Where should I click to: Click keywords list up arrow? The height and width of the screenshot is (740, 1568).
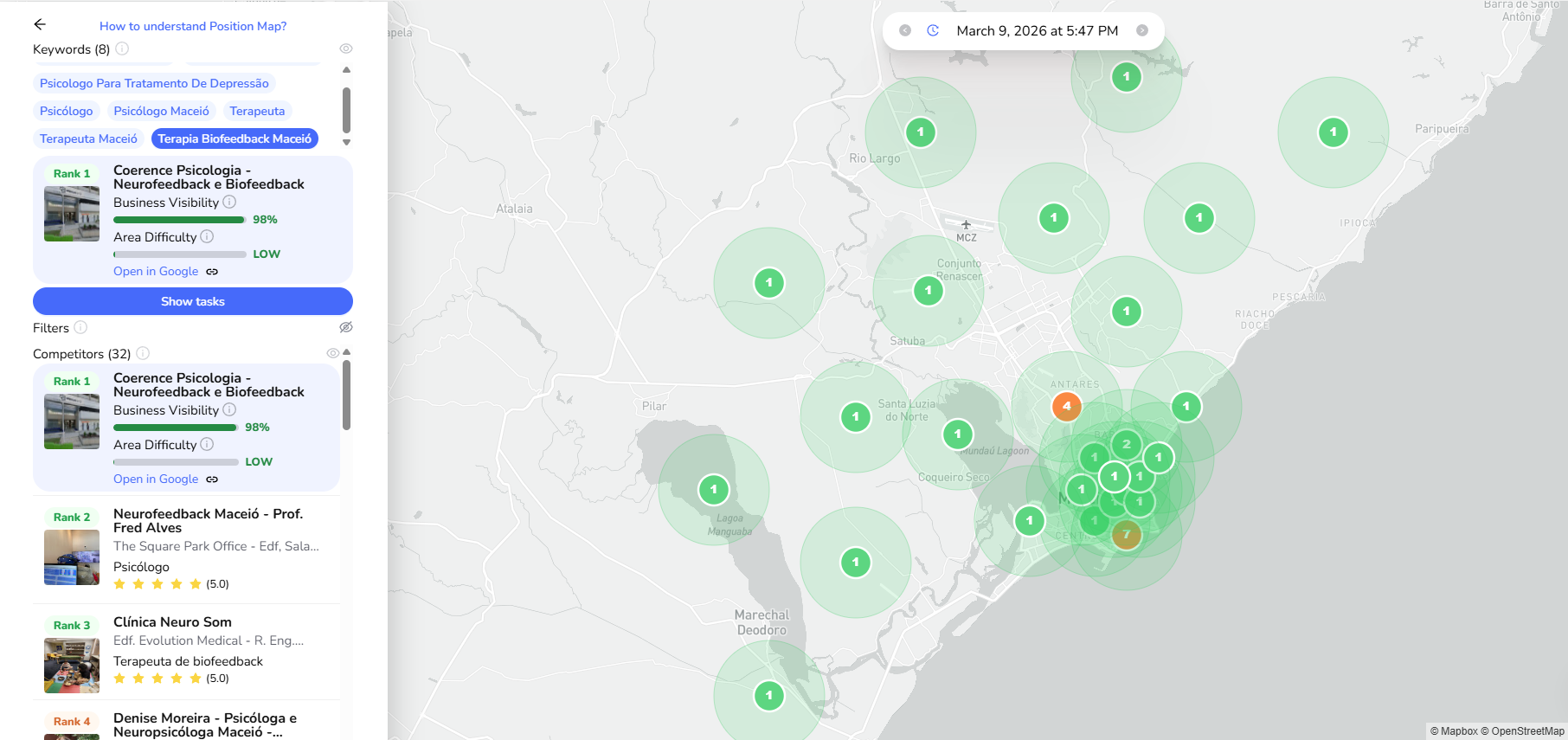pos(346,69)
